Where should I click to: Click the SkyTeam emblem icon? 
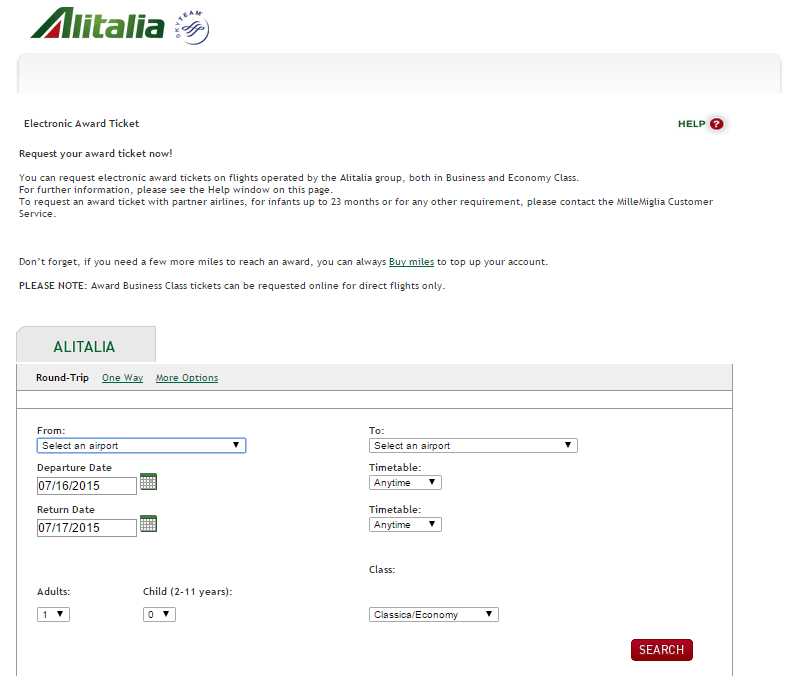(x=192, y=27)
